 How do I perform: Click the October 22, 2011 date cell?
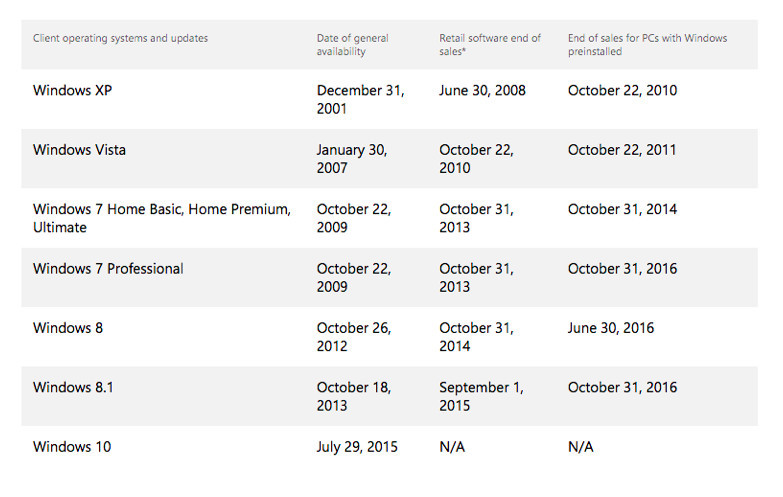[x=622, y=150]
